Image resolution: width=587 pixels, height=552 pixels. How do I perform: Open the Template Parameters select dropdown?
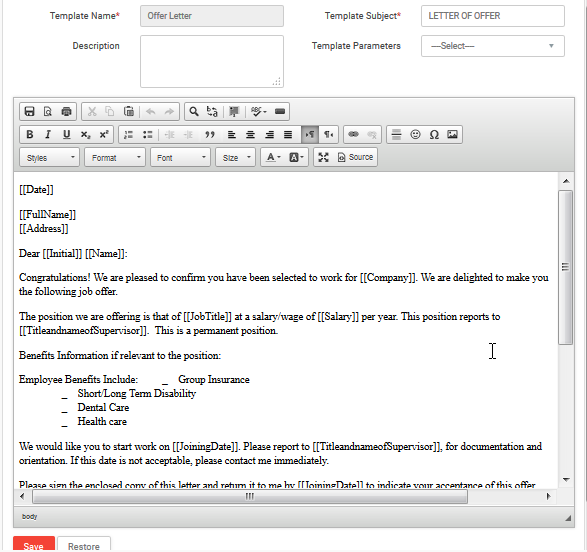tap(493, 46)
